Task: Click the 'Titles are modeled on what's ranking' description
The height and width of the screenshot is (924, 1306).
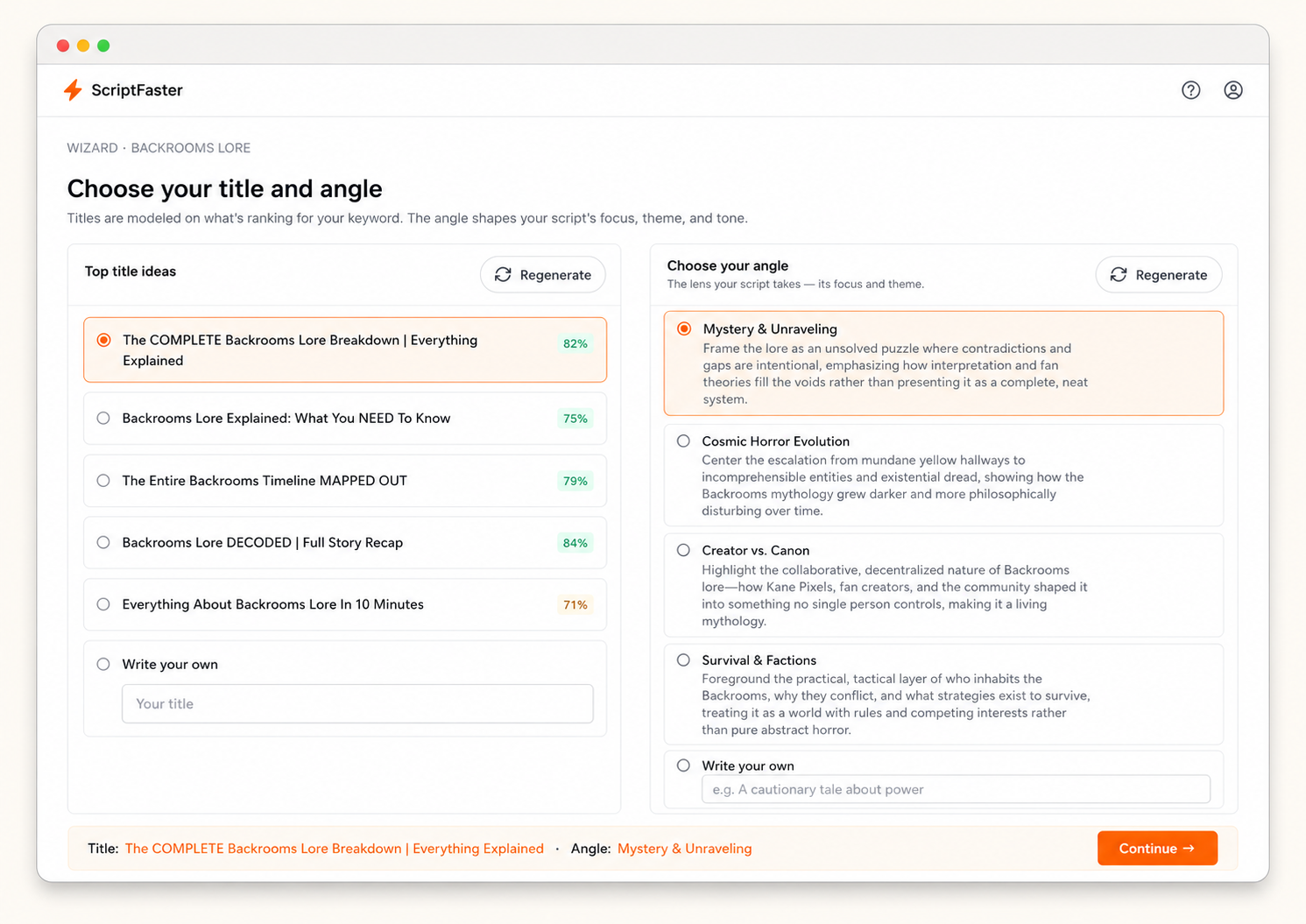Action: point(407,218)
